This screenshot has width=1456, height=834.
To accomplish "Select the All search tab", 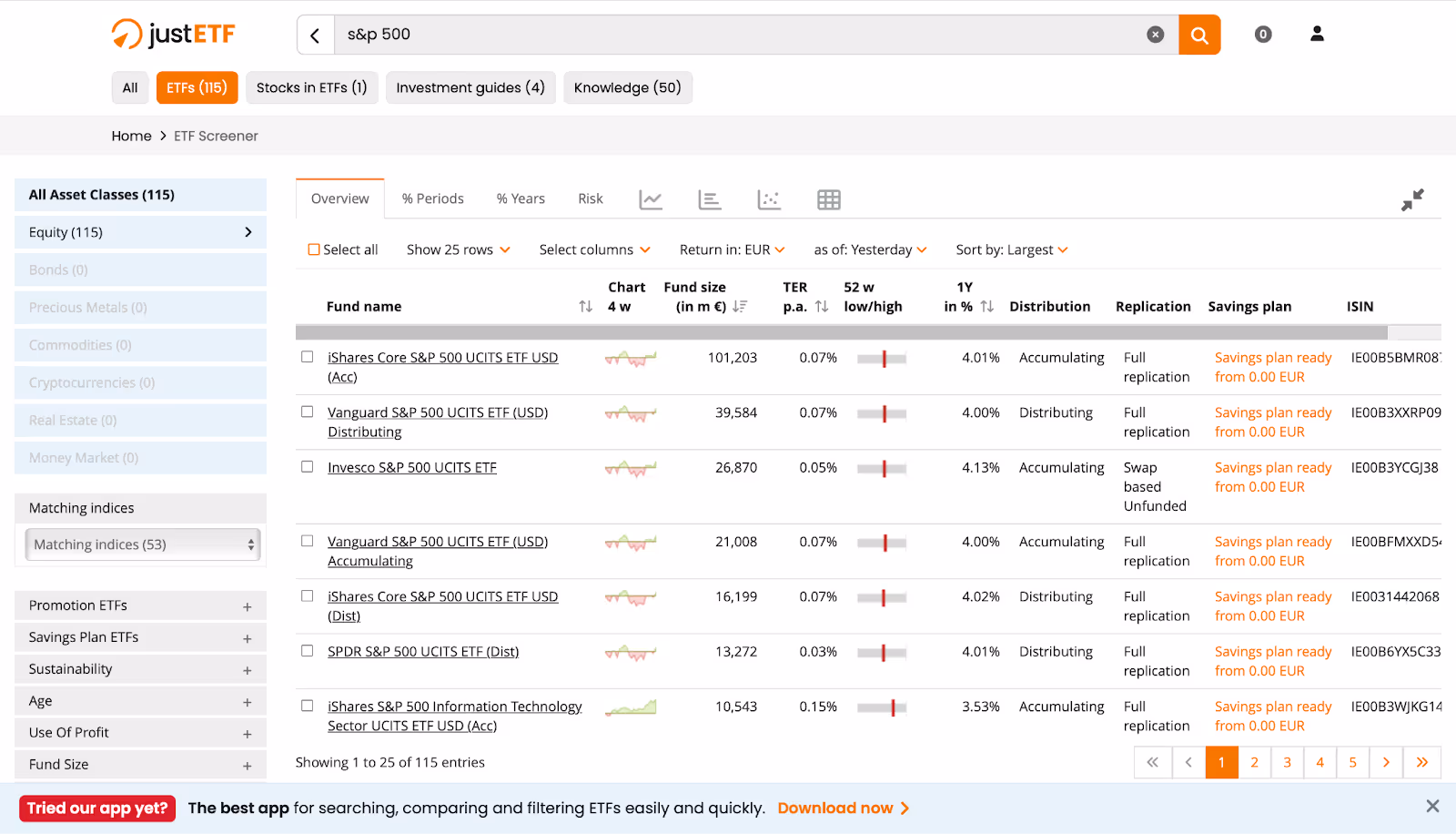I will 130,87.
